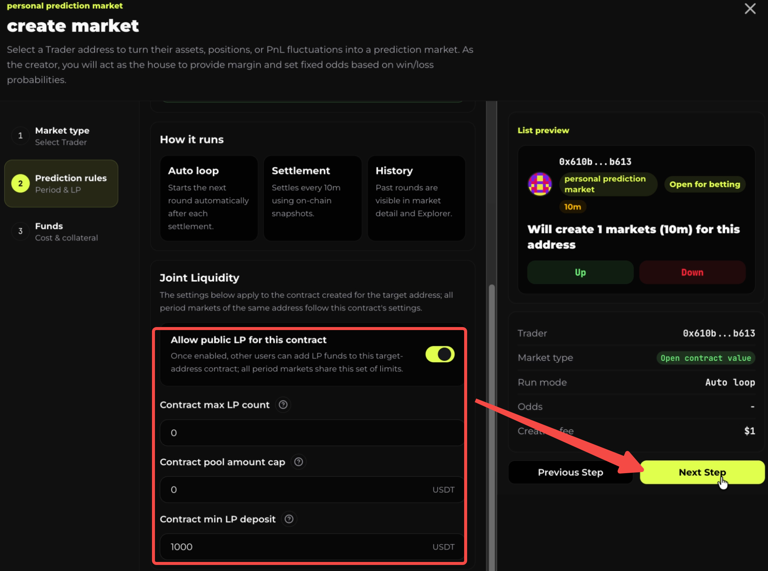
Task: Click the 'Auto loop' Run mode value
Action: pyautogui.click(x=730, y=382)
